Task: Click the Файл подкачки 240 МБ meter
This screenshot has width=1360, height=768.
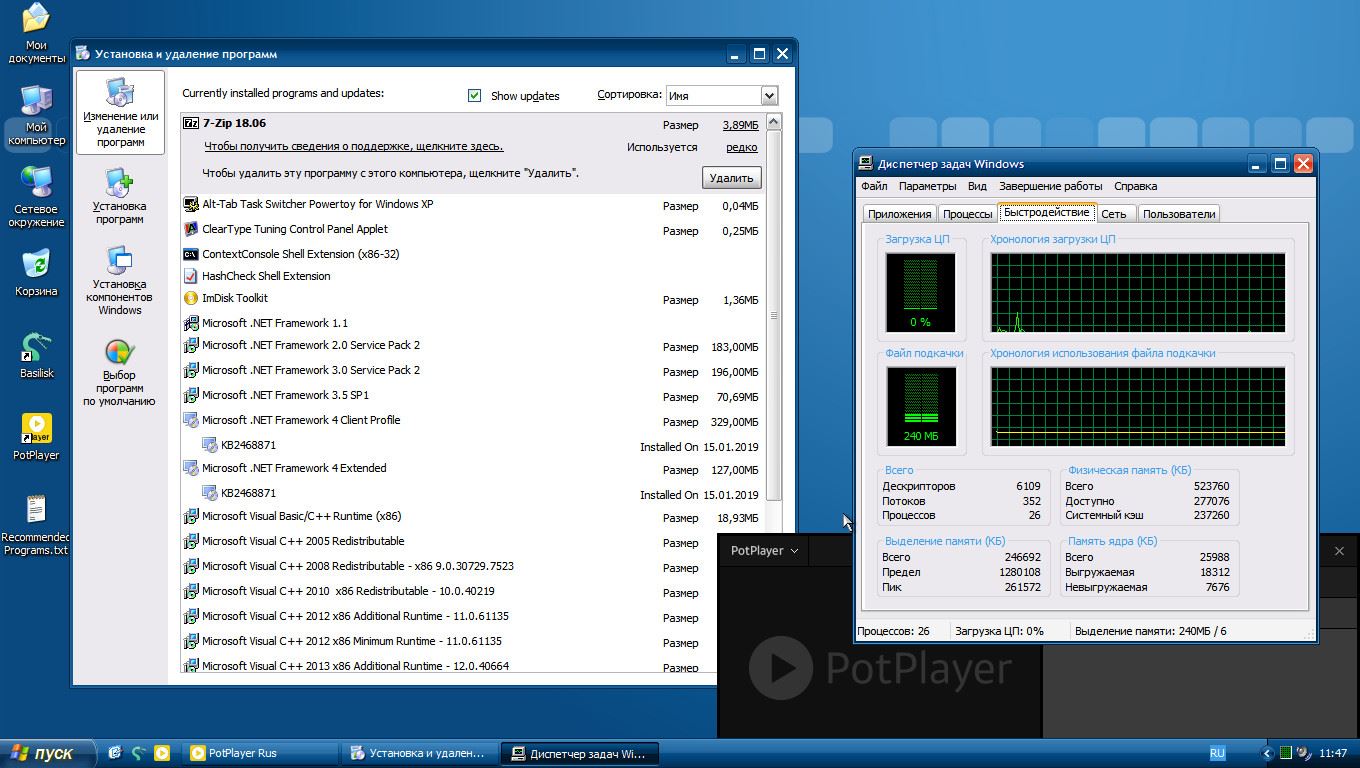Action: 920,406
